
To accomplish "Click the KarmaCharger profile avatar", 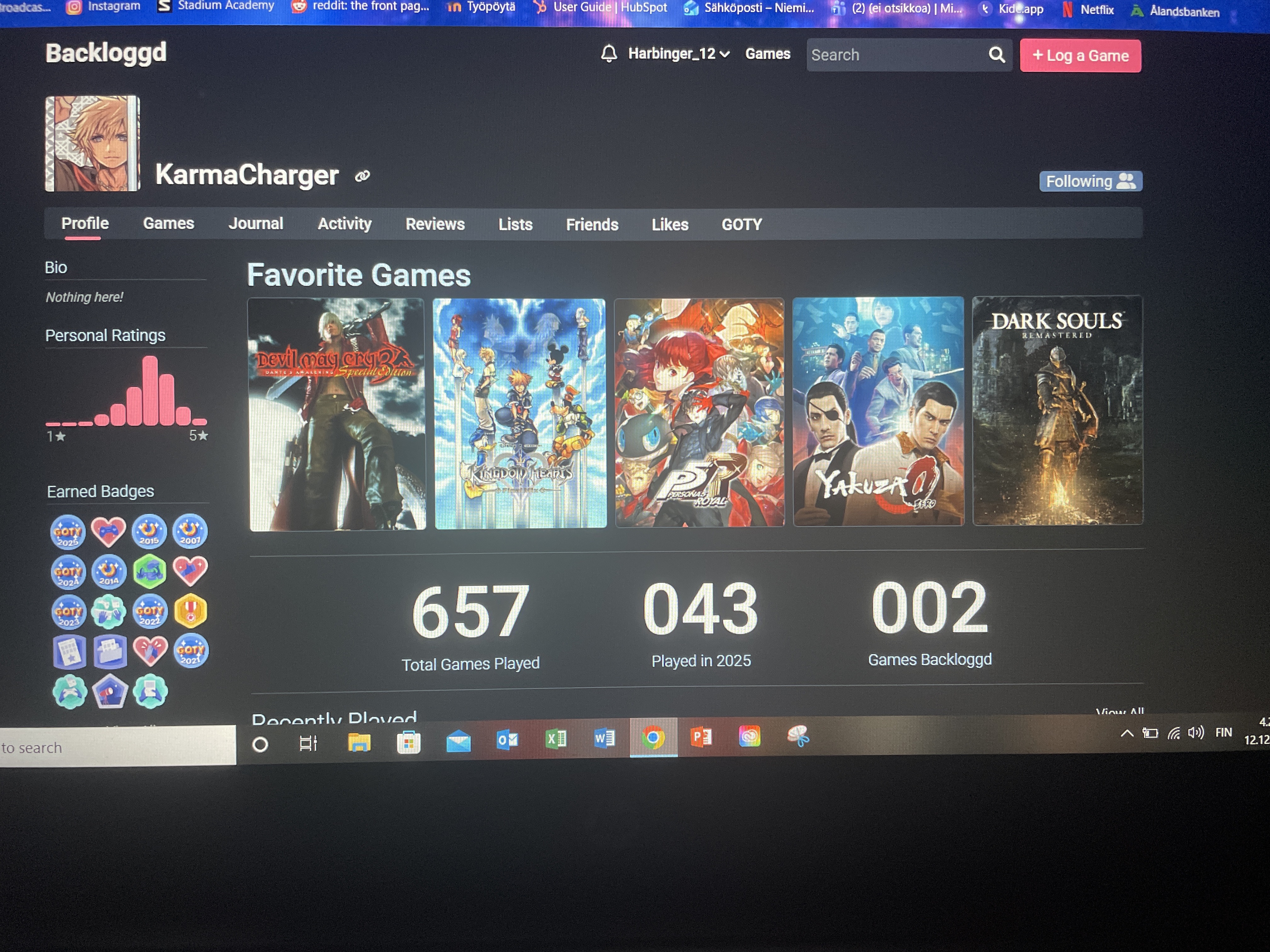I will coord(92,144).
